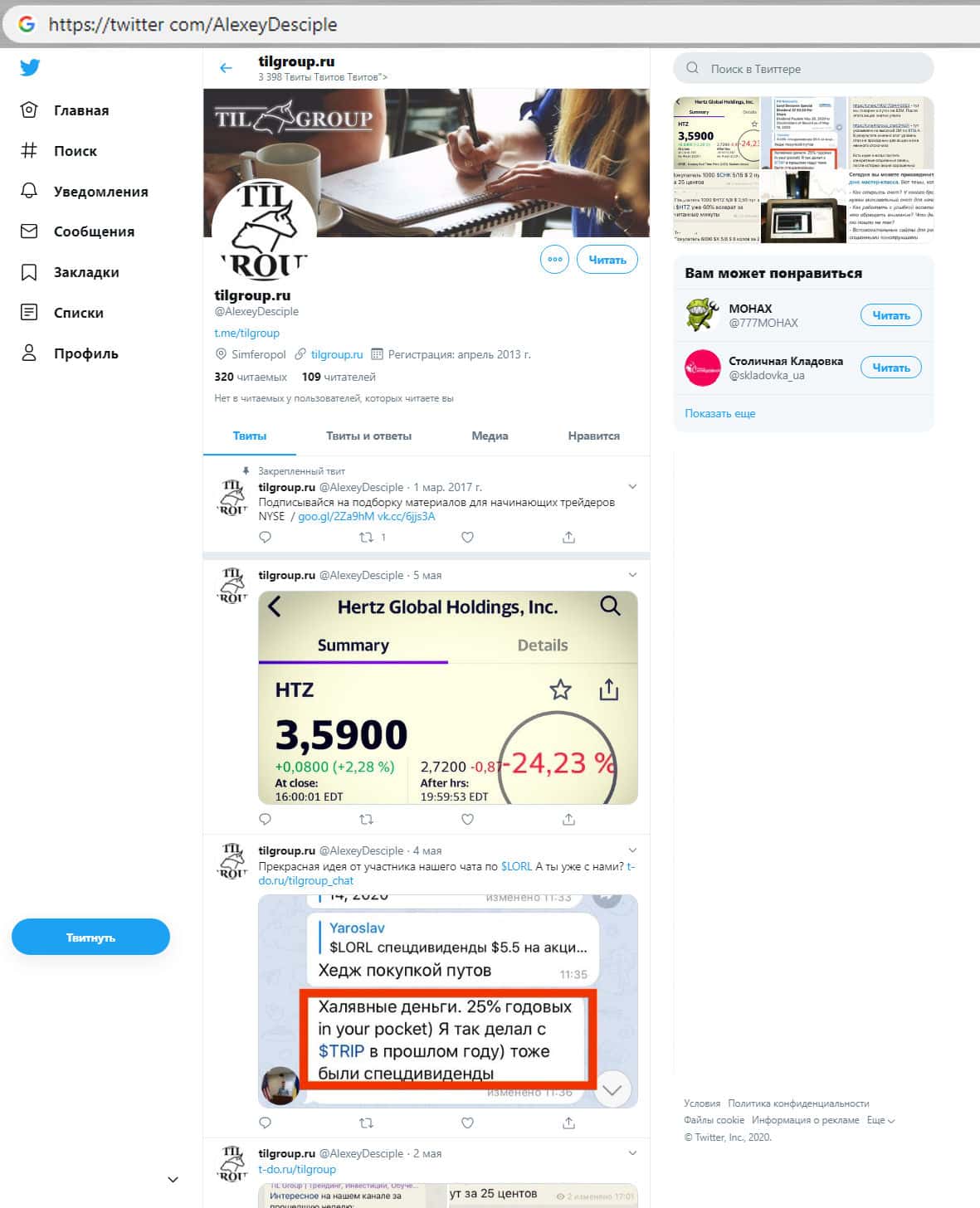980x1208 pixels.
Task: Retweet the pinned tweet
Action: pyautogui.click(x=366, y=538)
